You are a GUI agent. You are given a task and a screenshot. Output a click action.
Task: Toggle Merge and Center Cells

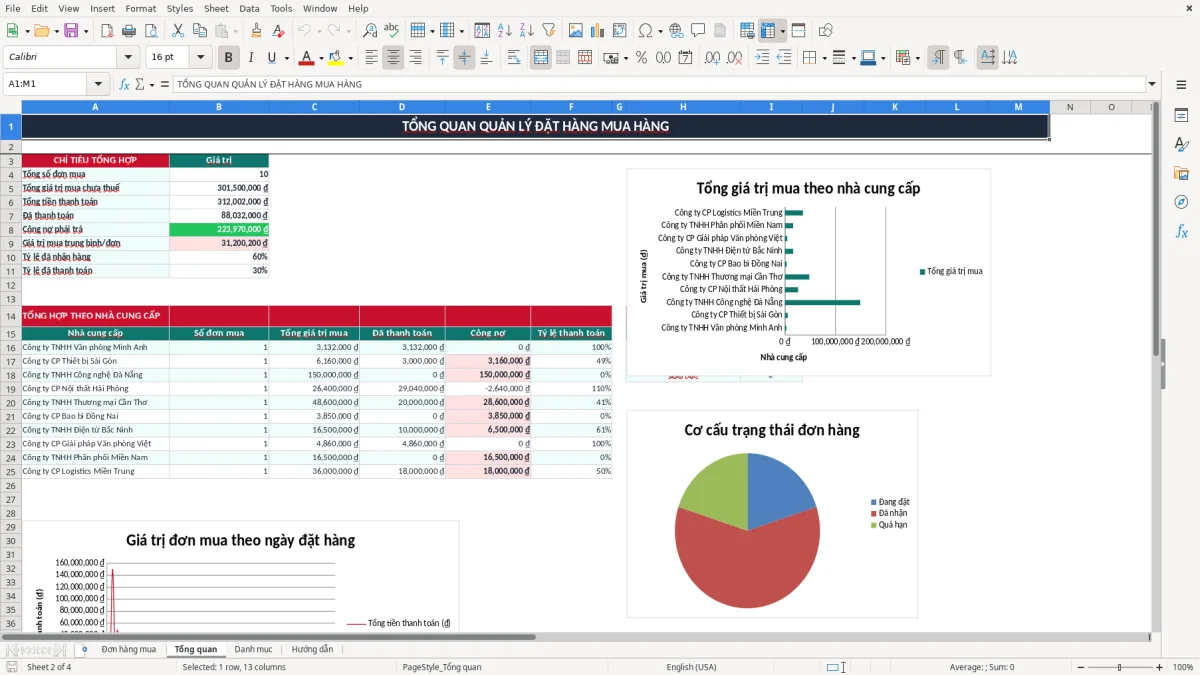pyautogui.click(x=541, y=57)
